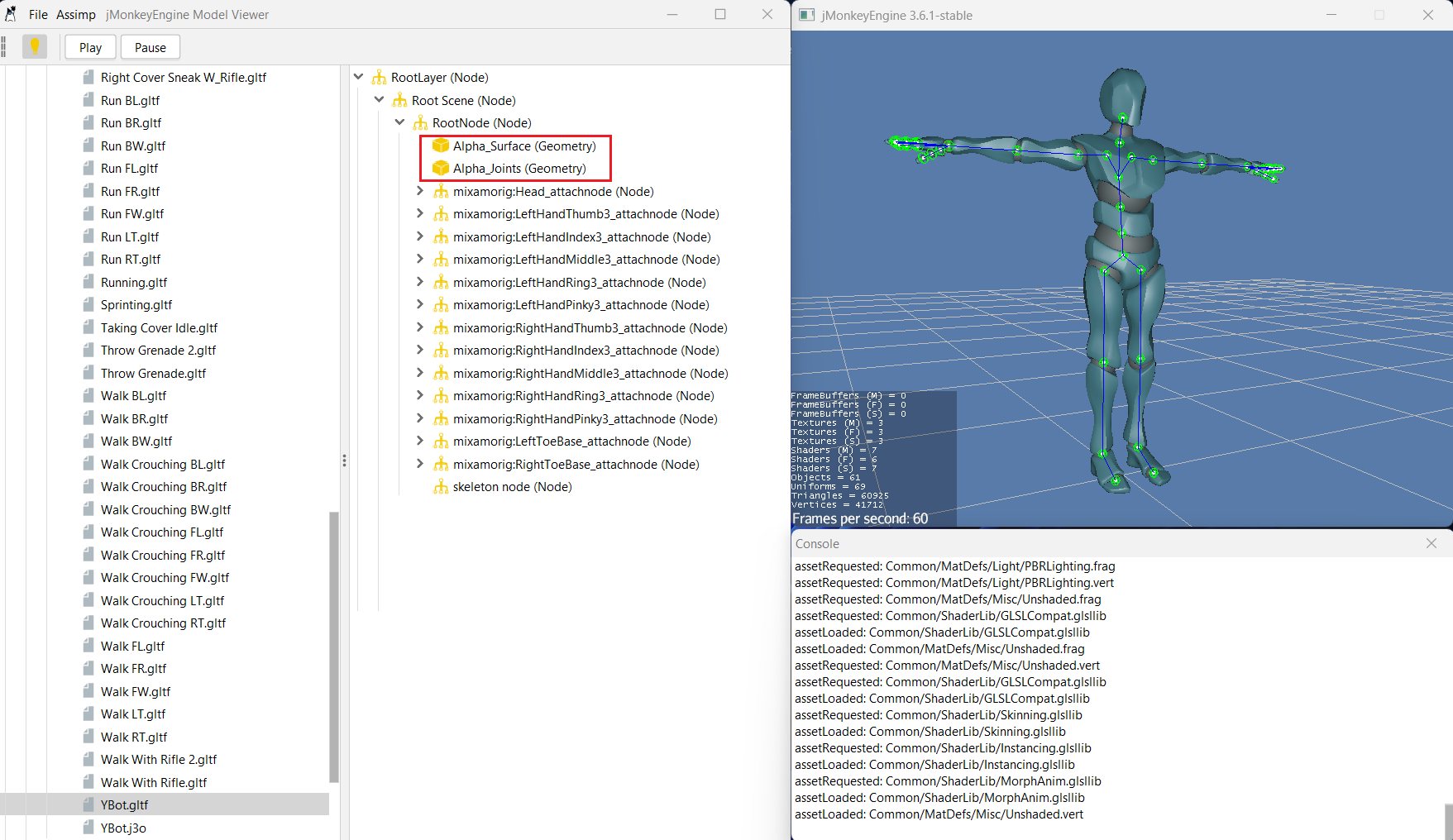Select Walk With Rifle 2.gltf file

tap(159, 759)
